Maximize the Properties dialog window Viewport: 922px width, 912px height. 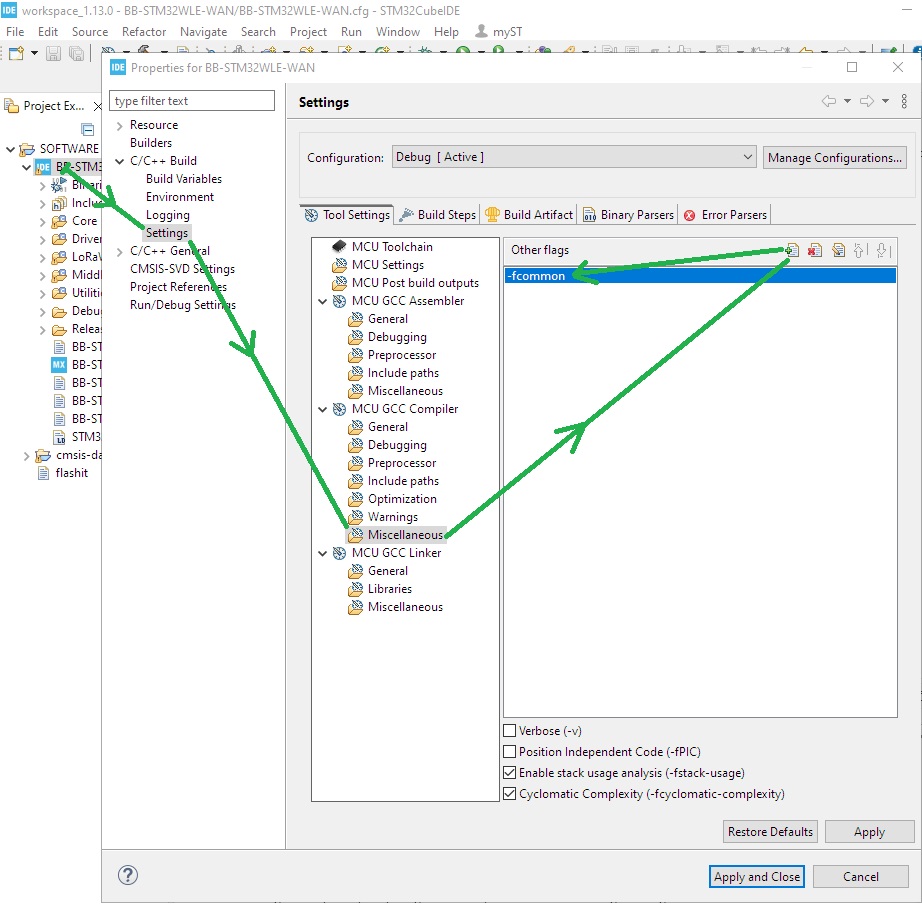coord(851,68)
